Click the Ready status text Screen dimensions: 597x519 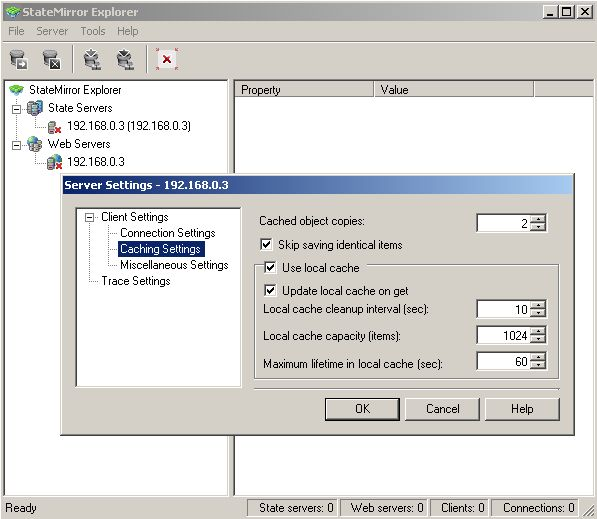coord(21,508)
